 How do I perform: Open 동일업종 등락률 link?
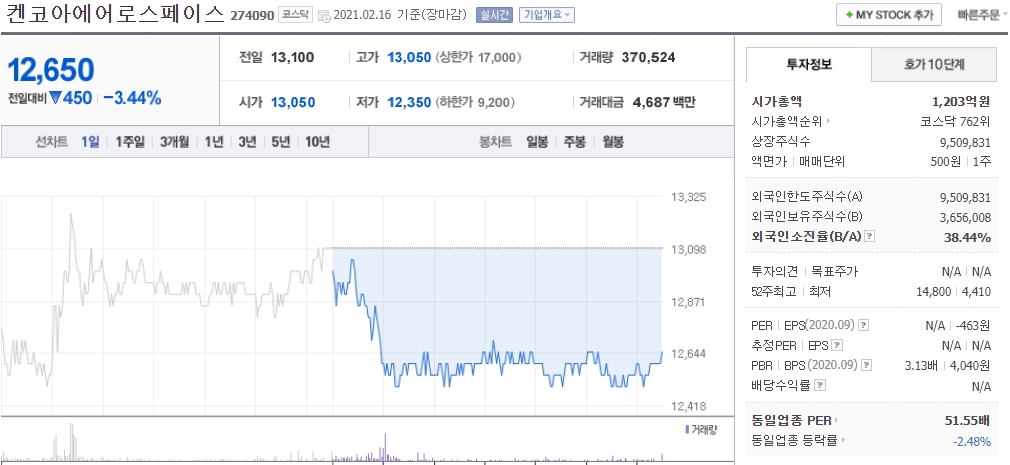[797, 441]
